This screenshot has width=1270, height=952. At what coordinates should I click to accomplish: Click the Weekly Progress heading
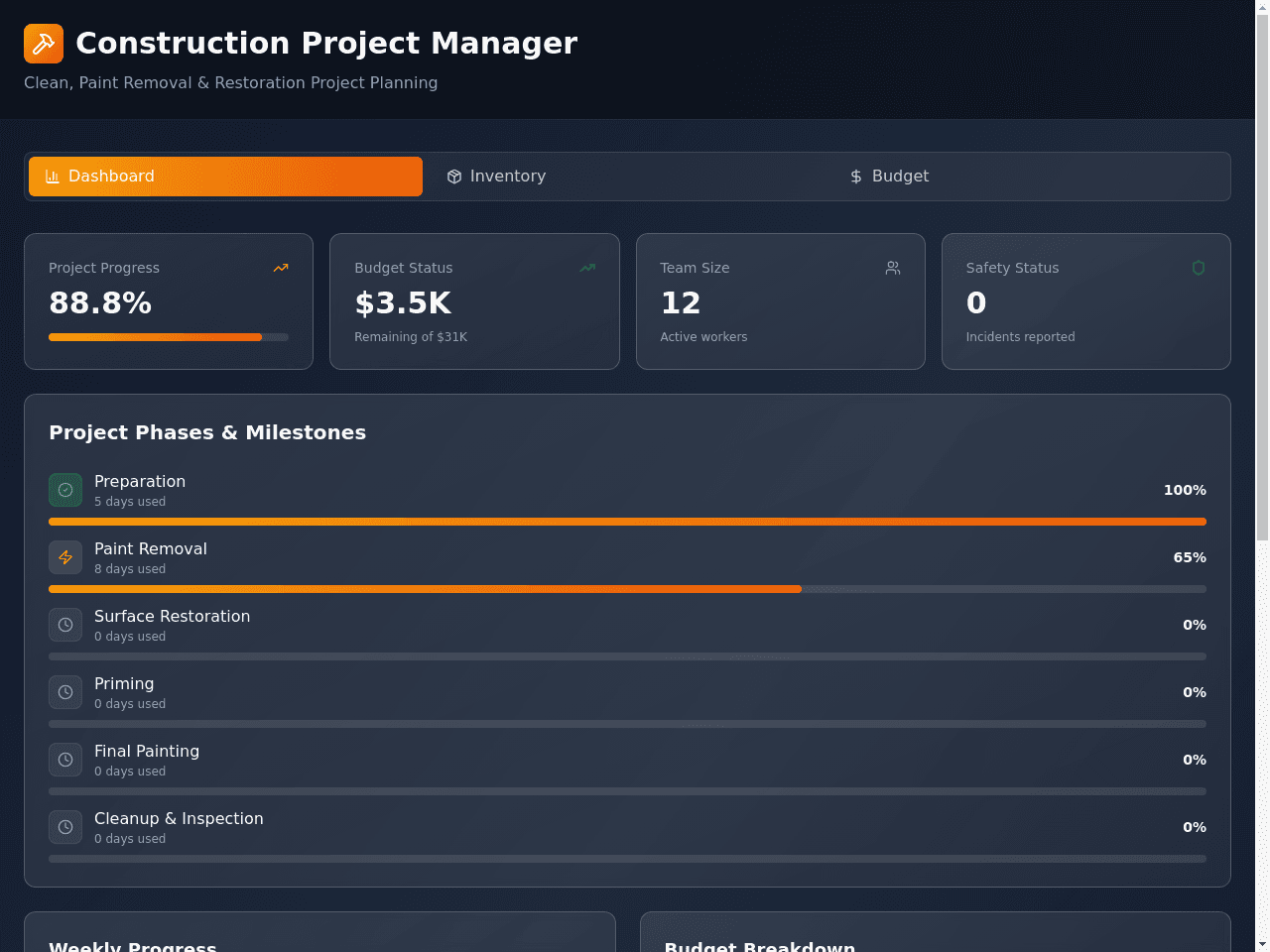[132, 947]
